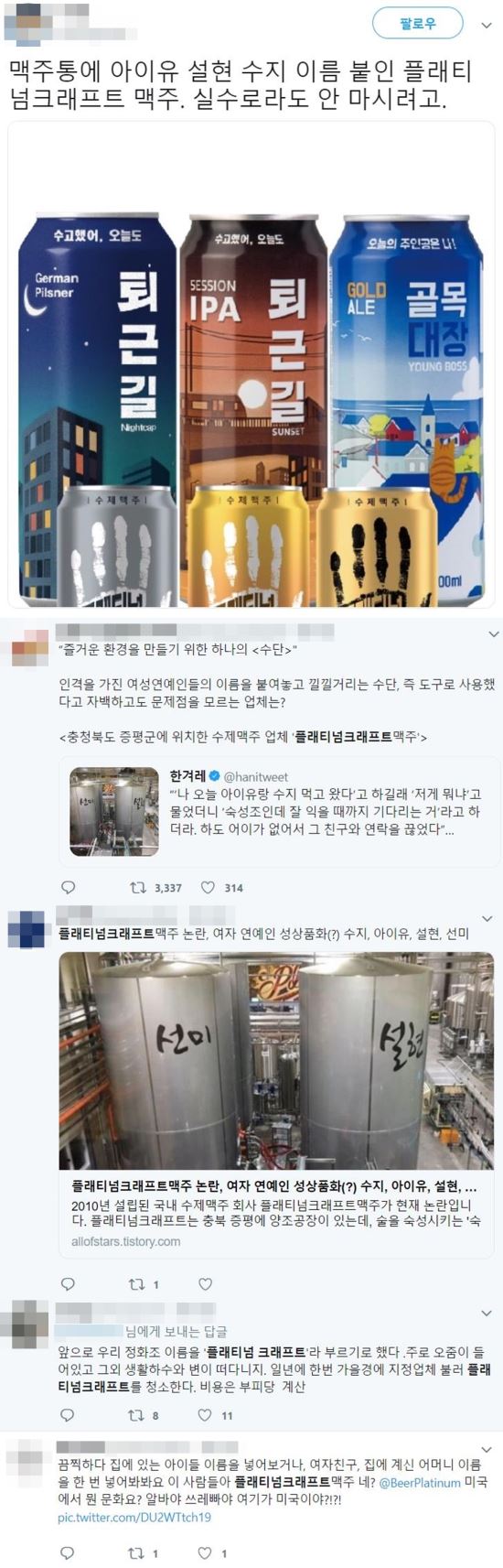Screen dimensions: 503x1568
Task: Reply to the tweet quoting 한겨레
Action: pos(68,887)
